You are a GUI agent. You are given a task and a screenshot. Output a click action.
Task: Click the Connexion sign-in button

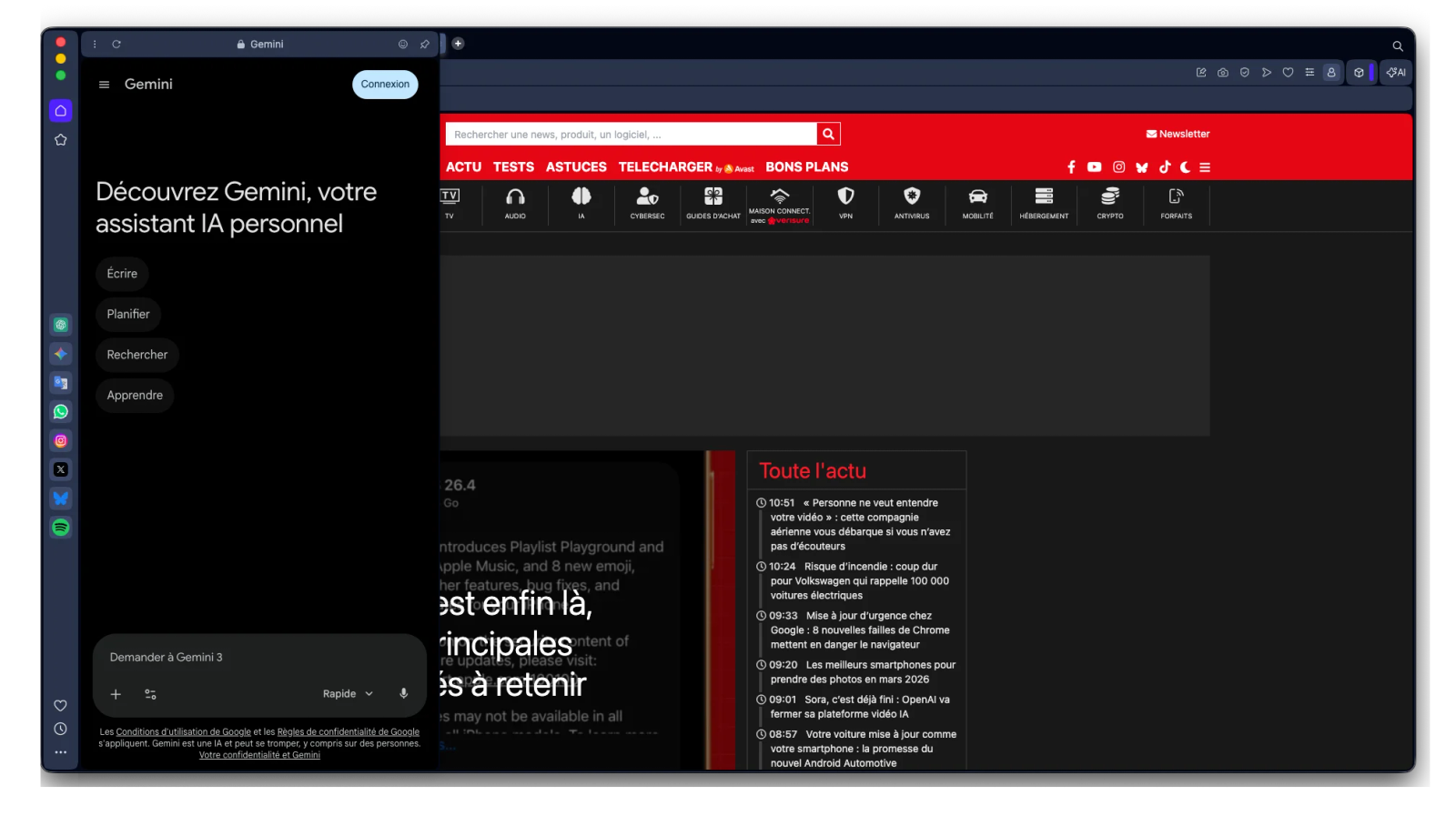[385, 85]
